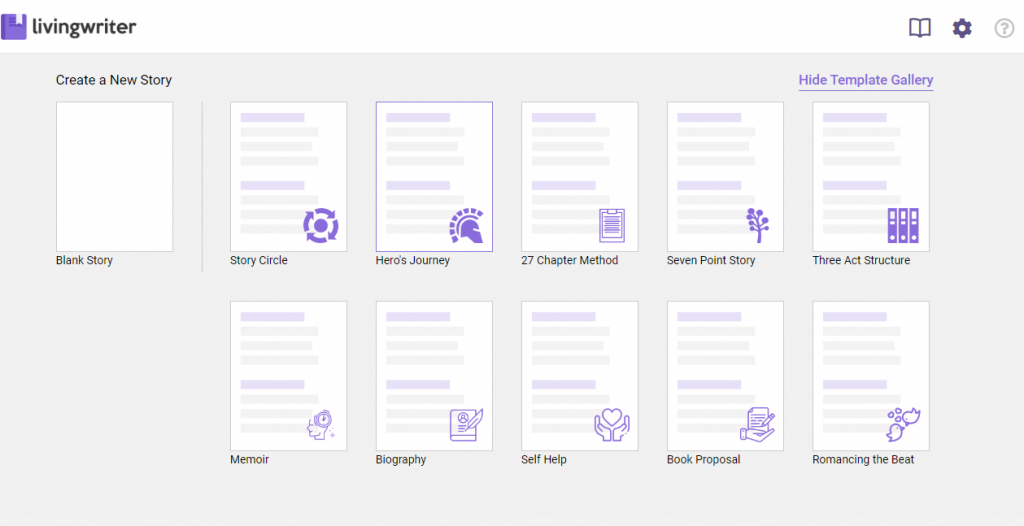Click the help question mark icon

pos(1003,28)
